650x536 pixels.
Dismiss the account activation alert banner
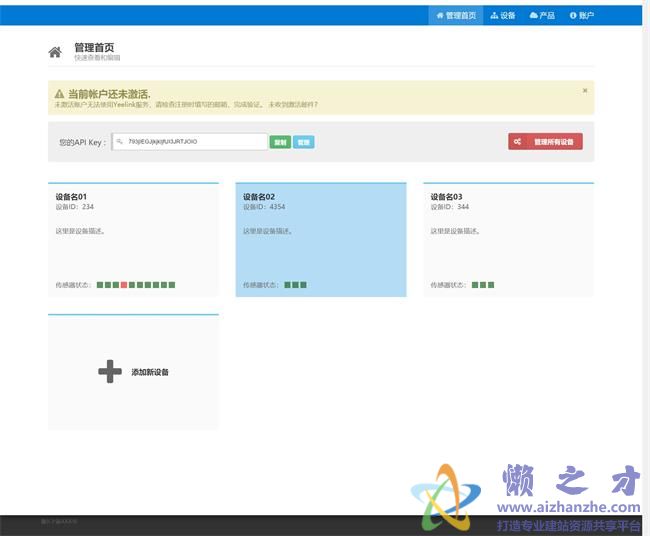pos(585,90)
